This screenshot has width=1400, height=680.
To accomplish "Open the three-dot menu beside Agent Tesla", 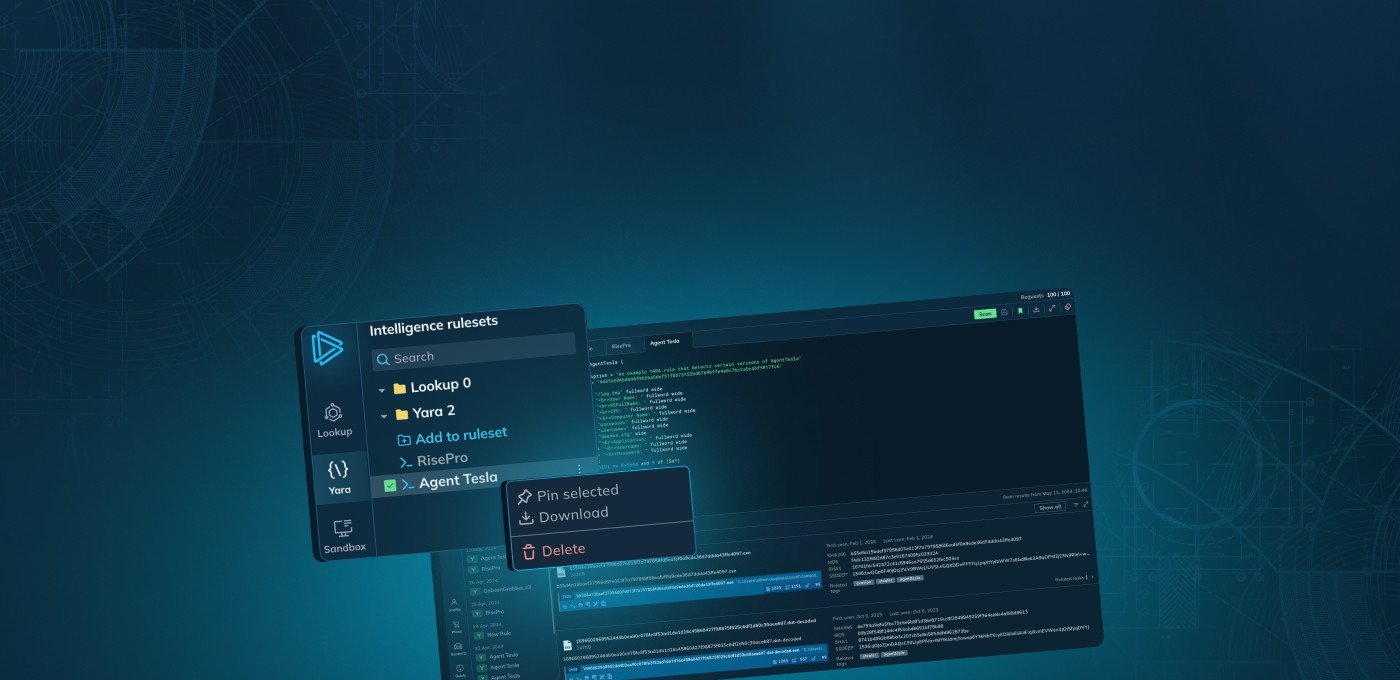I will (x=579, y=469).
